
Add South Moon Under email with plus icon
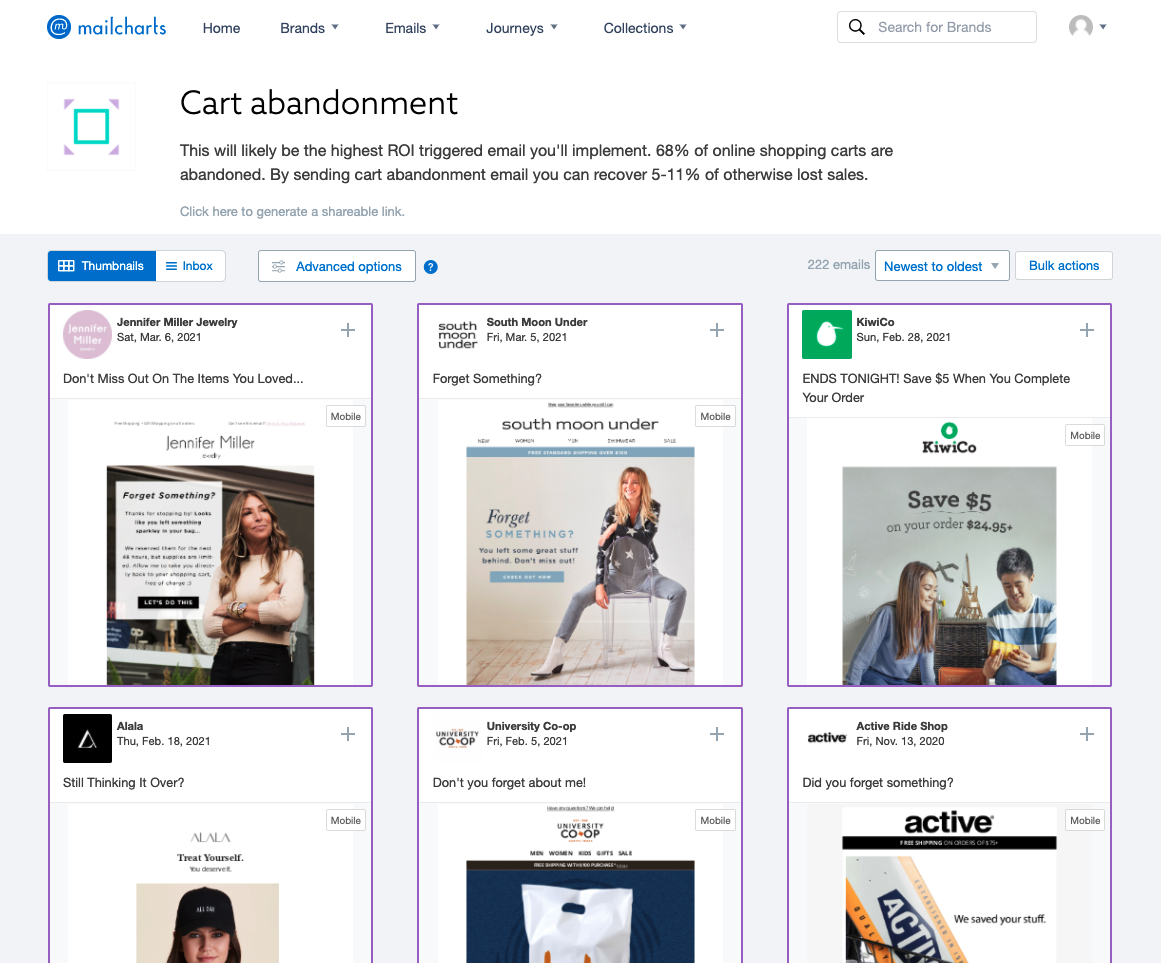tap(717, 330)
